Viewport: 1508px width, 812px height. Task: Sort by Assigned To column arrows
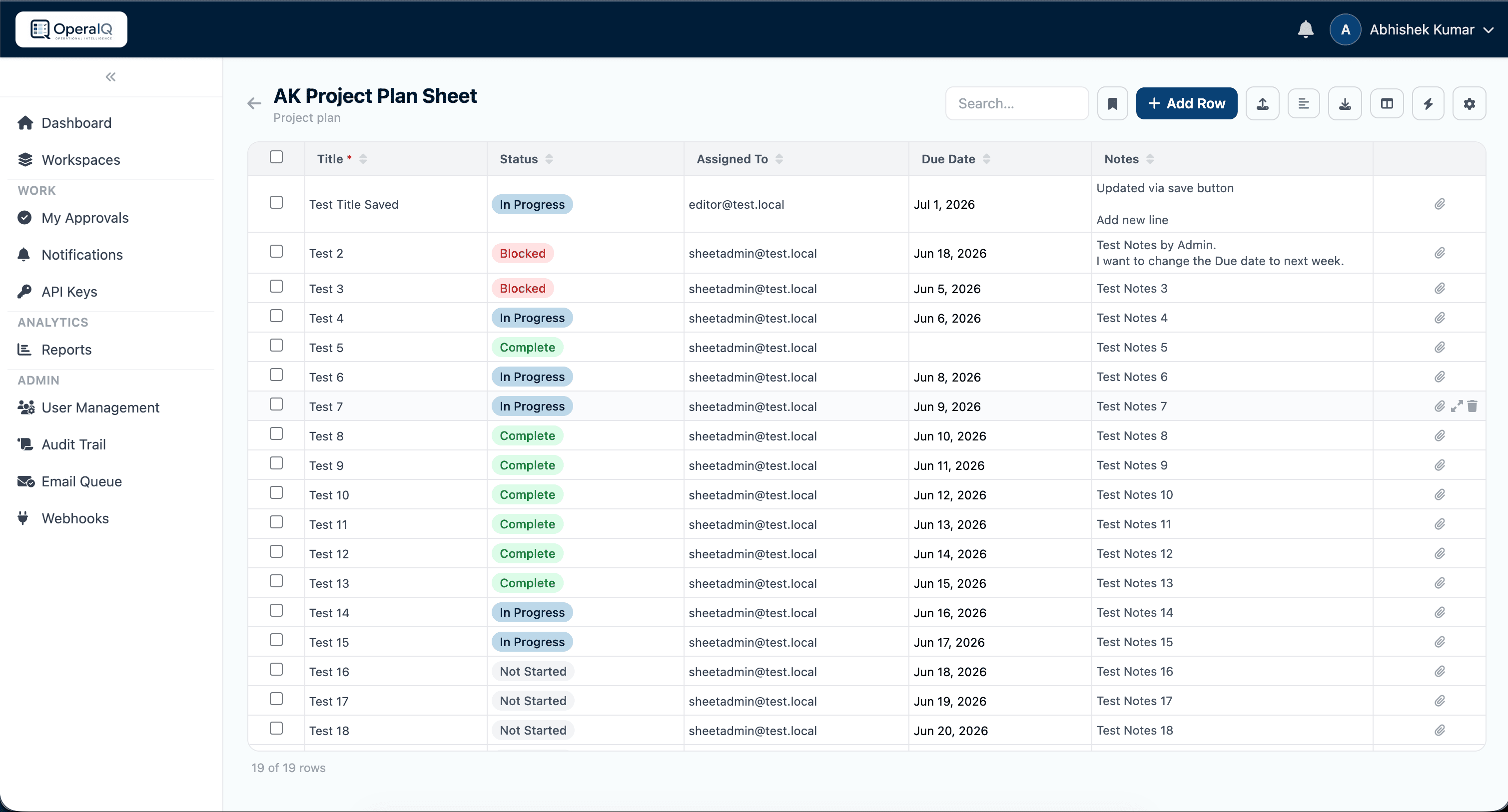pos(779,158)
